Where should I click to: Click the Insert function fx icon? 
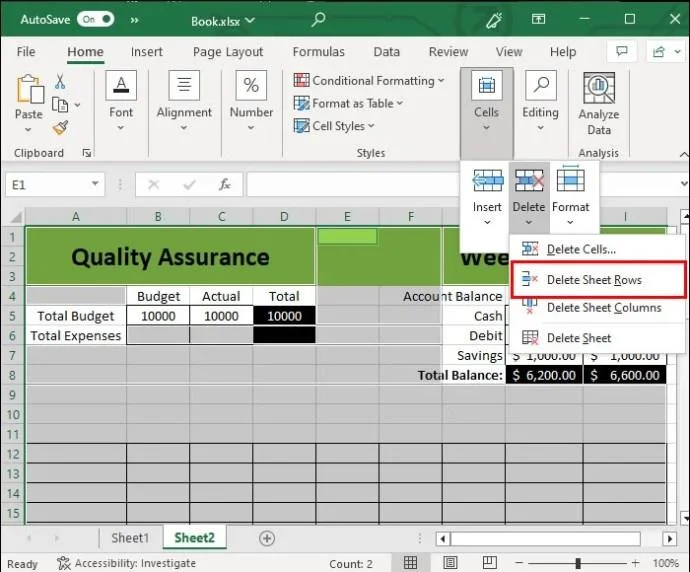coord(226,185)
